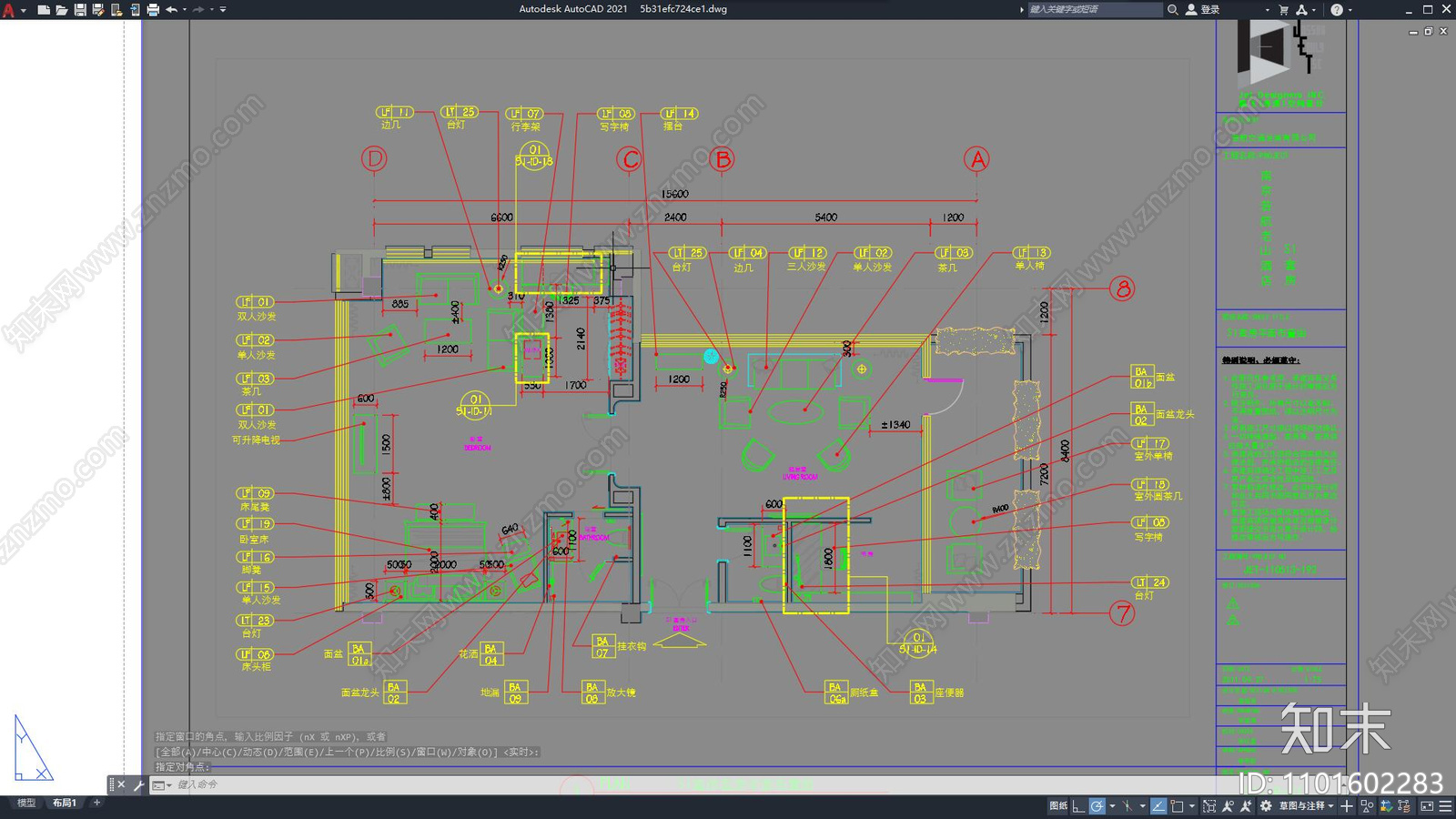Close the command line with X
1456x819 pixels.
[x=121, y=784]
